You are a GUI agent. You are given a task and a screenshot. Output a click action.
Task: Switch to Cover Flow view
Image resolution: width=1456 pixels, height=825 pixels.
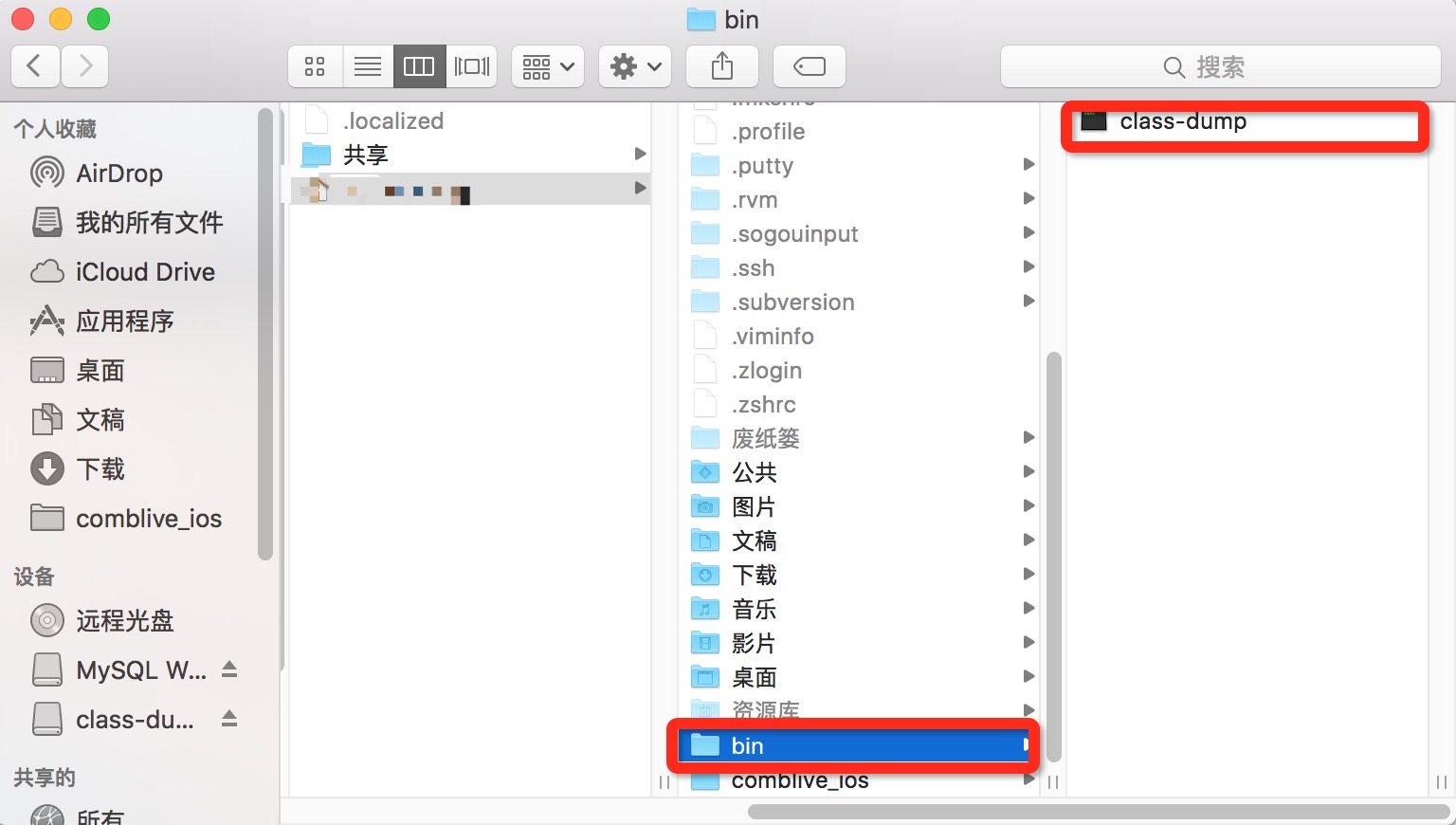click(472, 66)
